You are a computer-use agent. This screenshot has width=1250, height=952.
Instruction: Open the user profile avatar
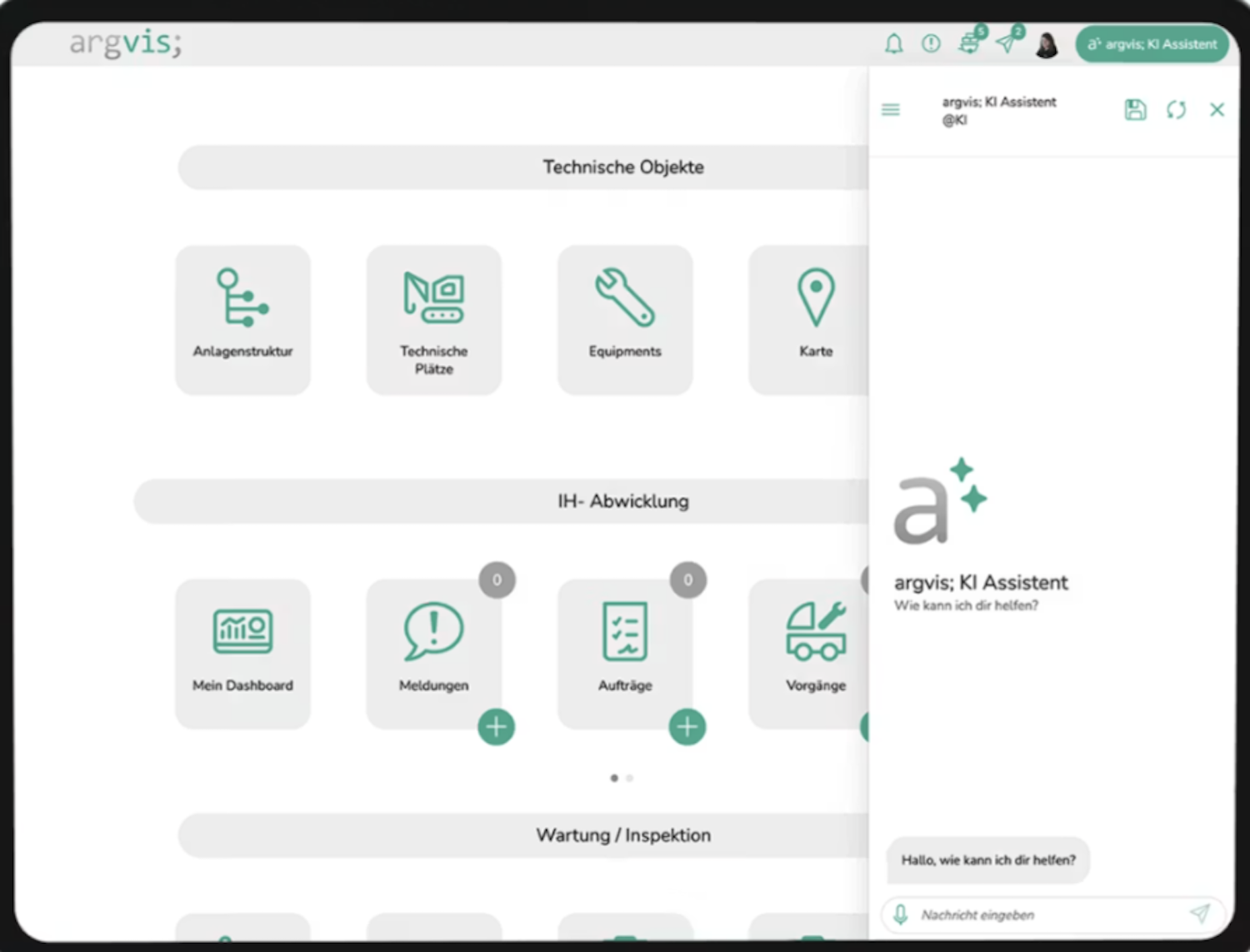point(1047,44)
